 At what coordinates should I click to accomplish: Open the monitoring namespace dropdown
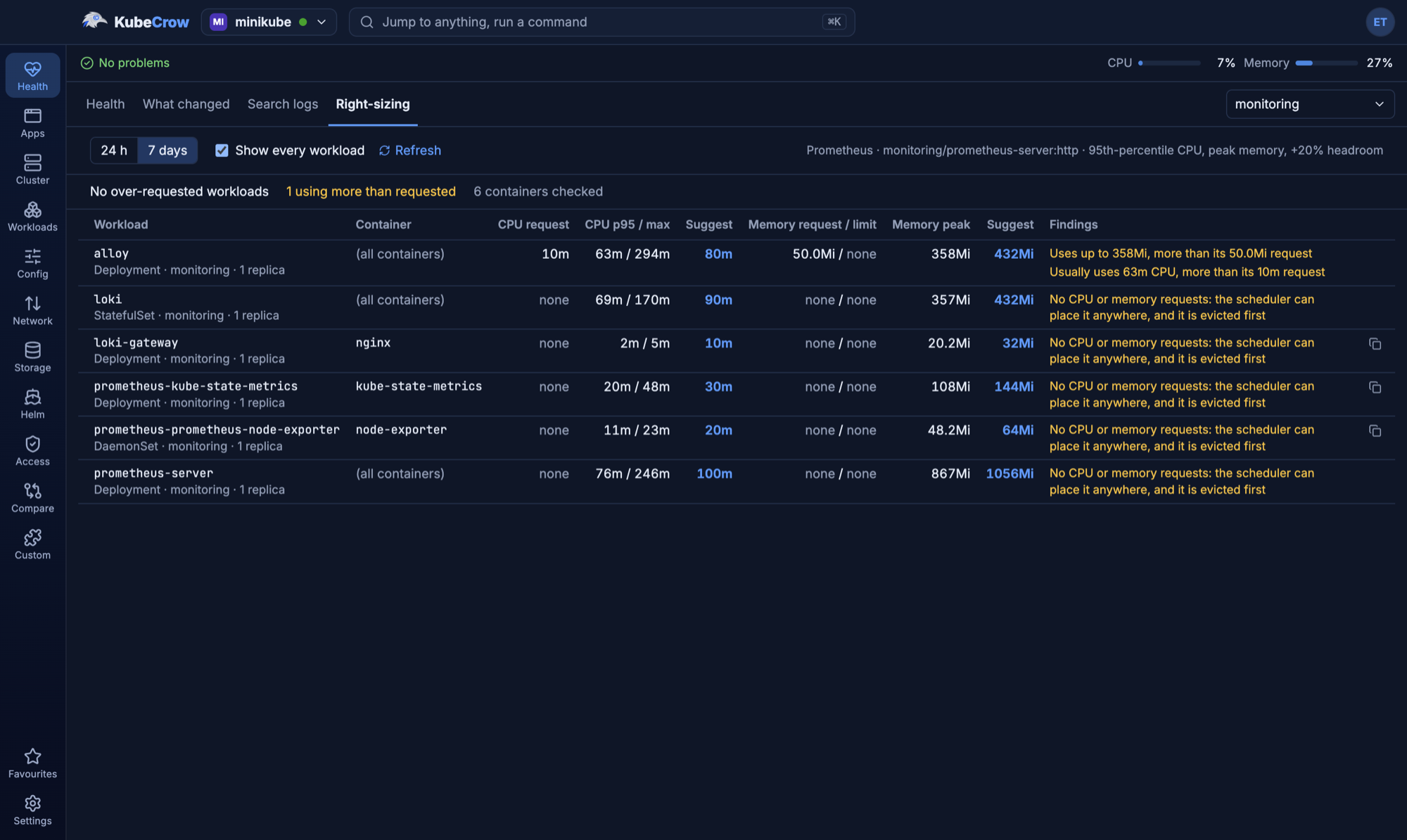click(x=1310, y=104)
